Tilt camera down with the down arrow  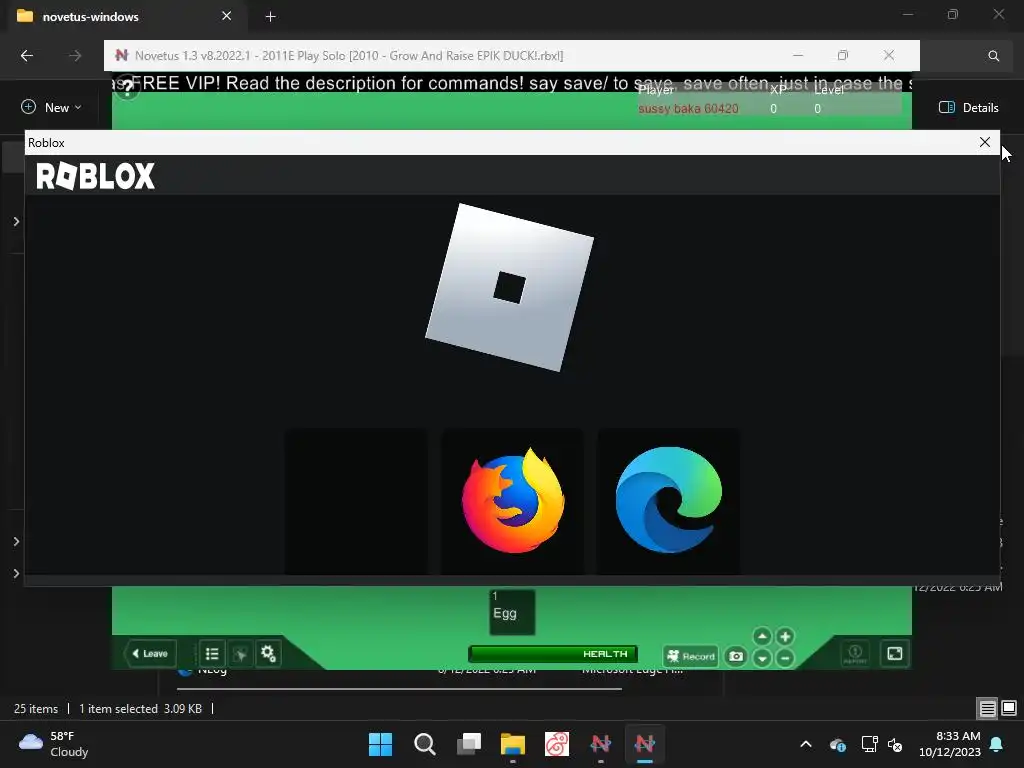(762, 658)
